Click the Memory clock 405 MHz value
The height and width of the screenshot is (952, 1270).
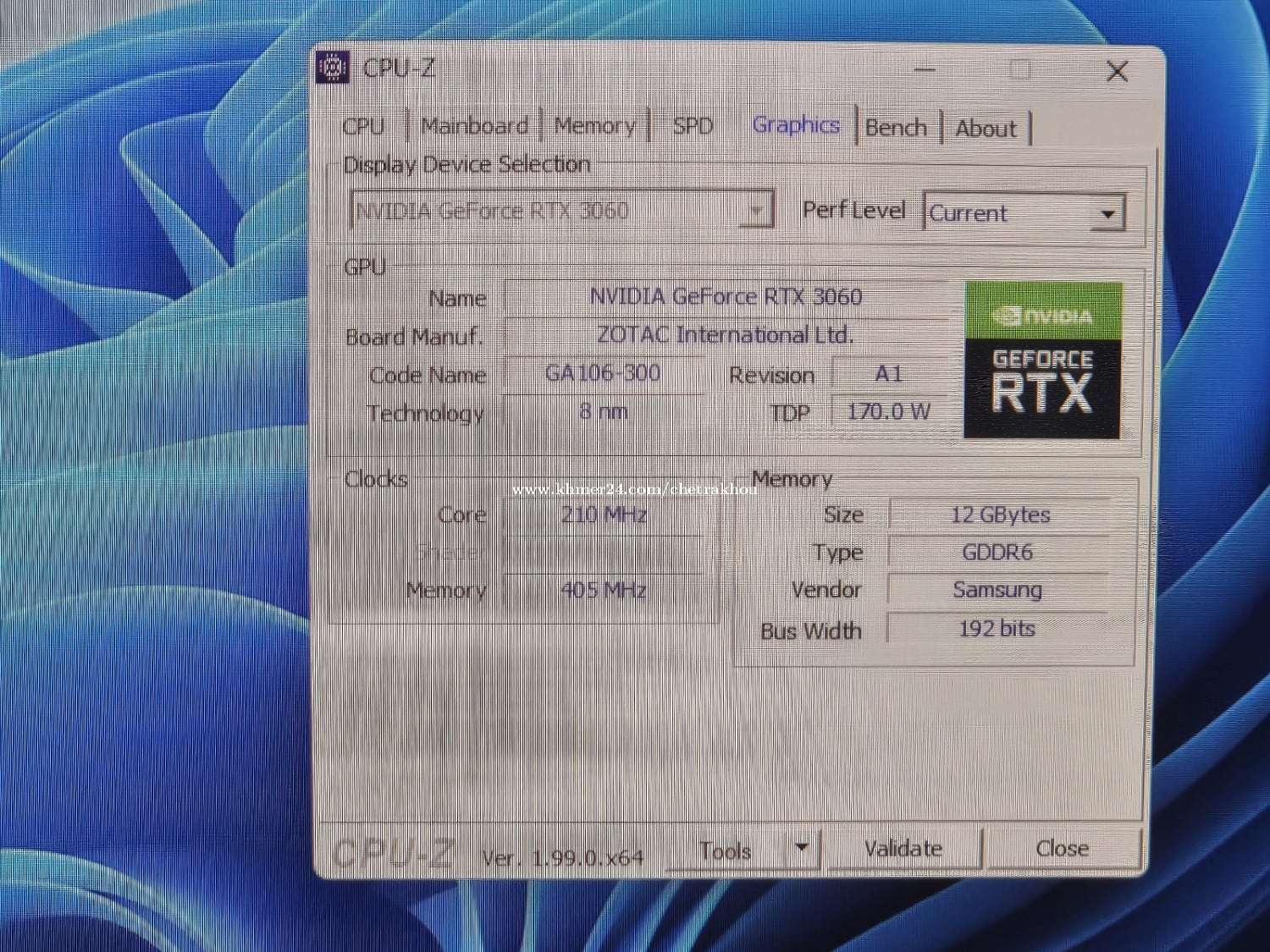(604, 590)
